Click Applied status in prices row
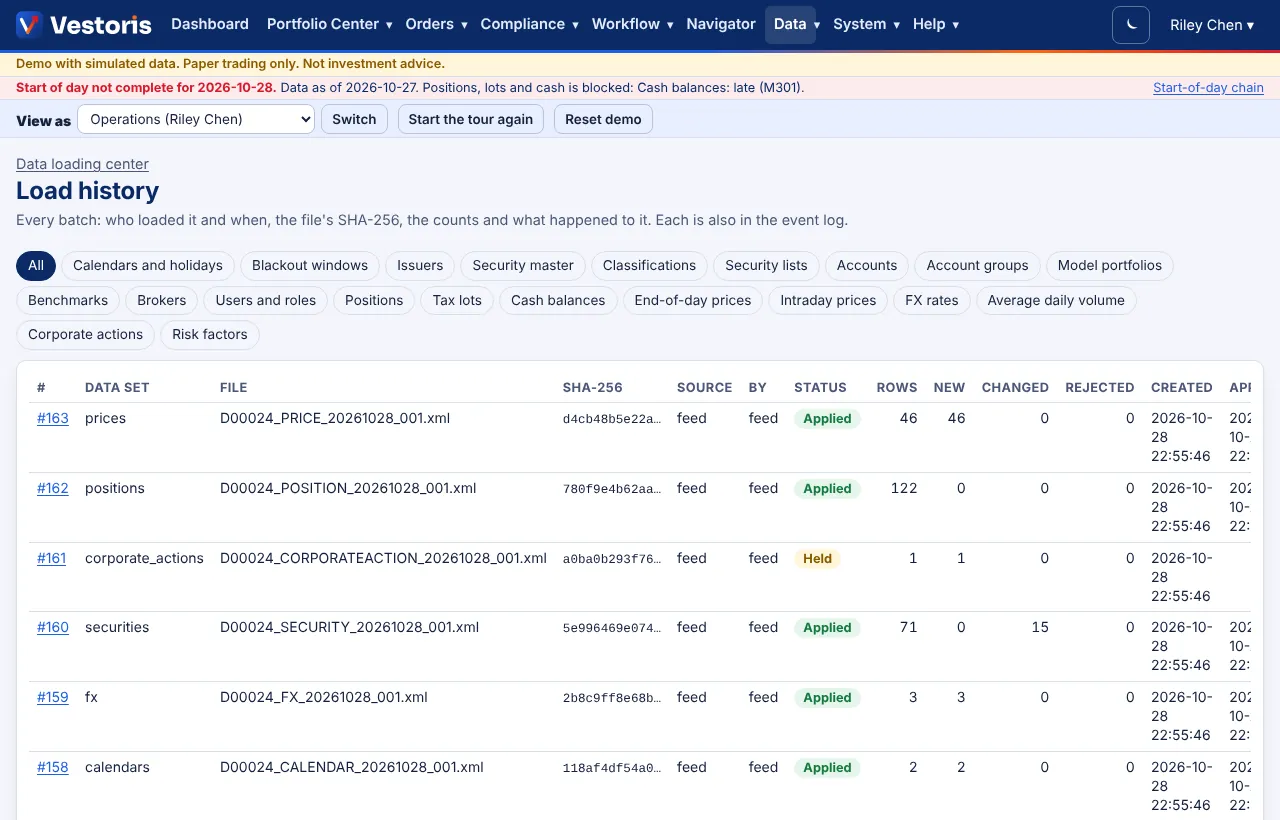The image size is (1280, 820). (827, 419)
